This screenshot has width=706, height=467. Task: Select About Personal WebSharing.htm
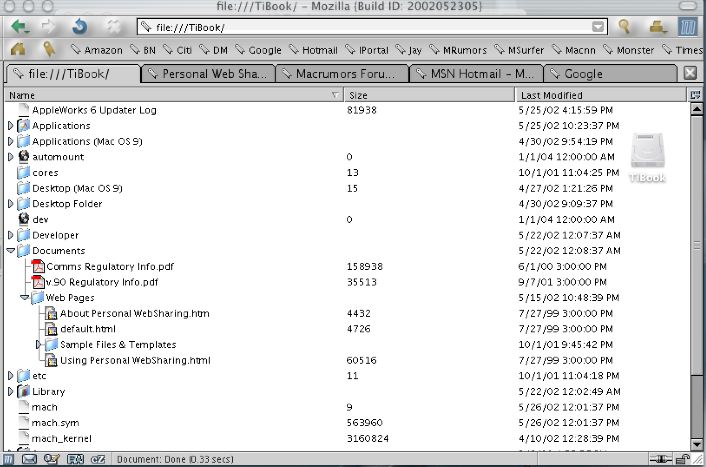[x=347, y=313]
